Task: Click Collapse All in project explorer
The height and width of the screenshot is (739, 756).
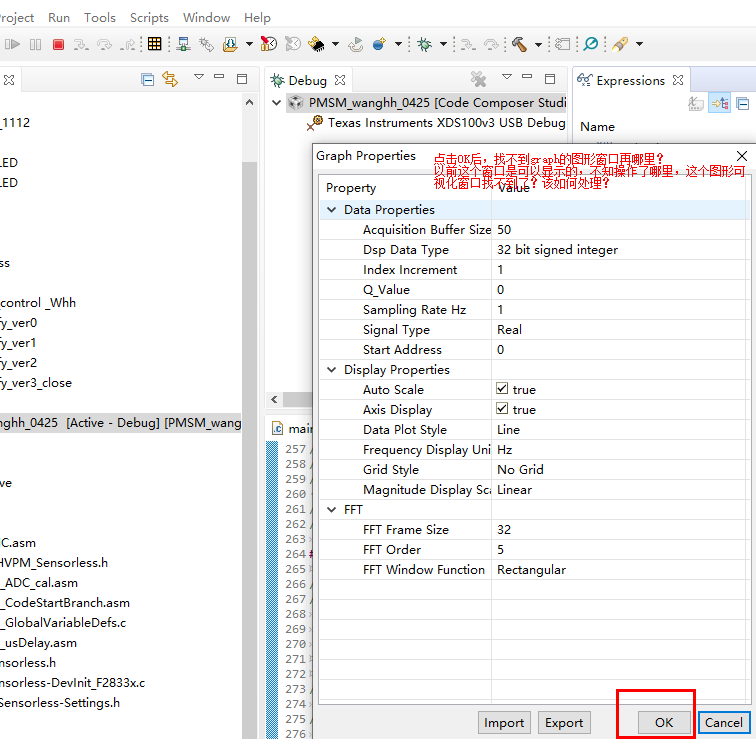Action: tap(148, 79)
